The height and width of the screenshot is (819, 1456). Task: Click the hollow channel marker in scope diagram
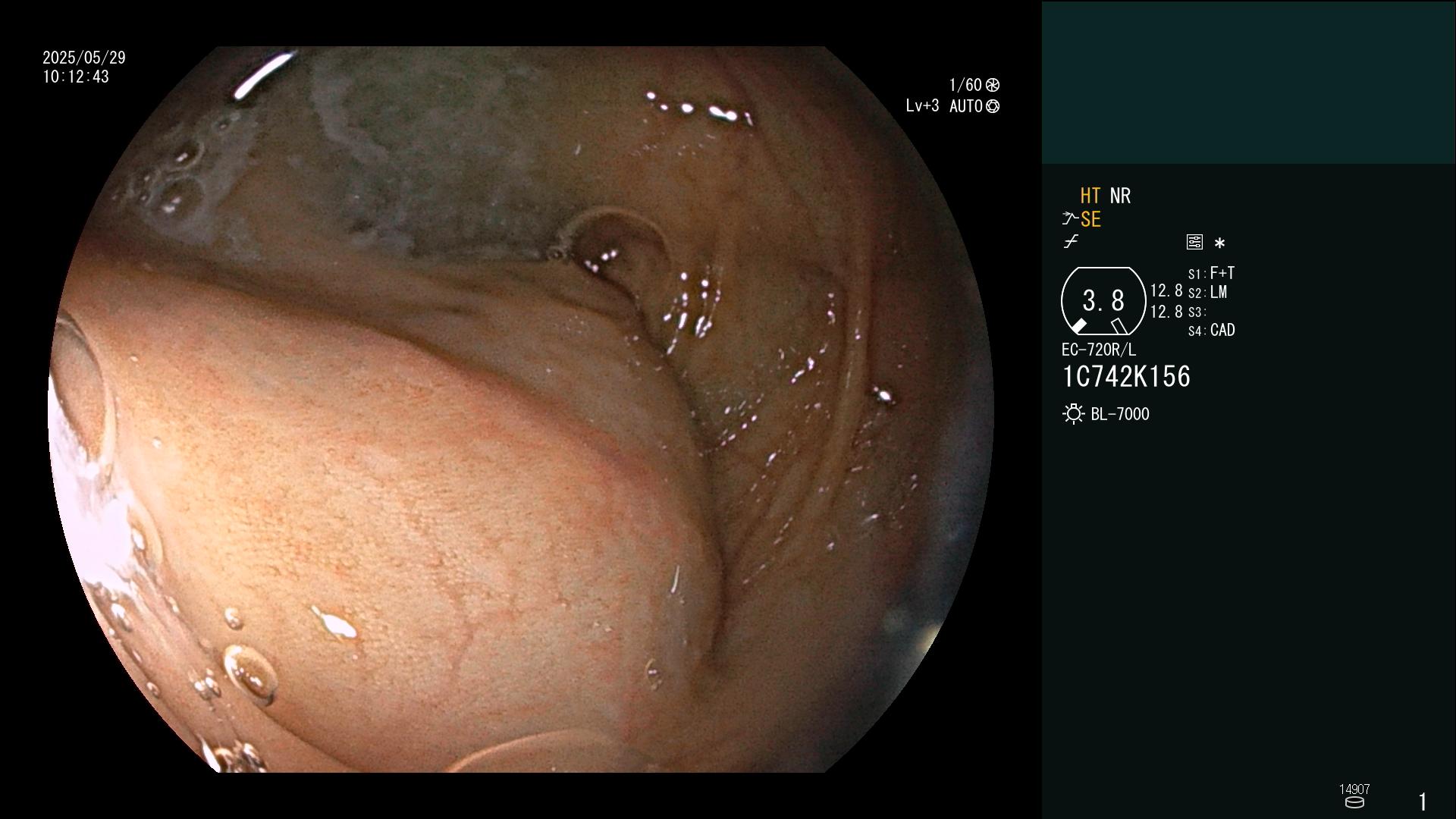1119,326
